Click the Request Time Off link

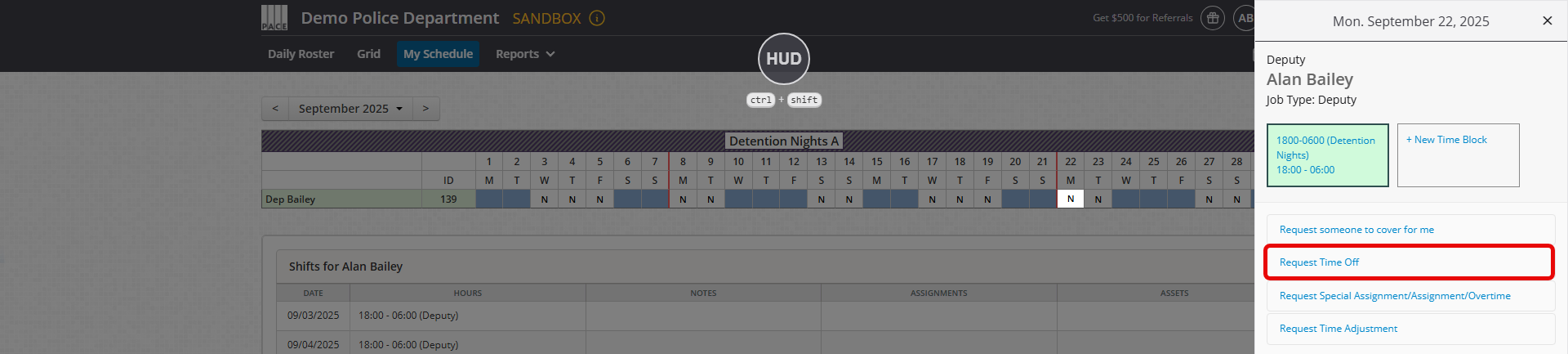tap(1319, 262)
